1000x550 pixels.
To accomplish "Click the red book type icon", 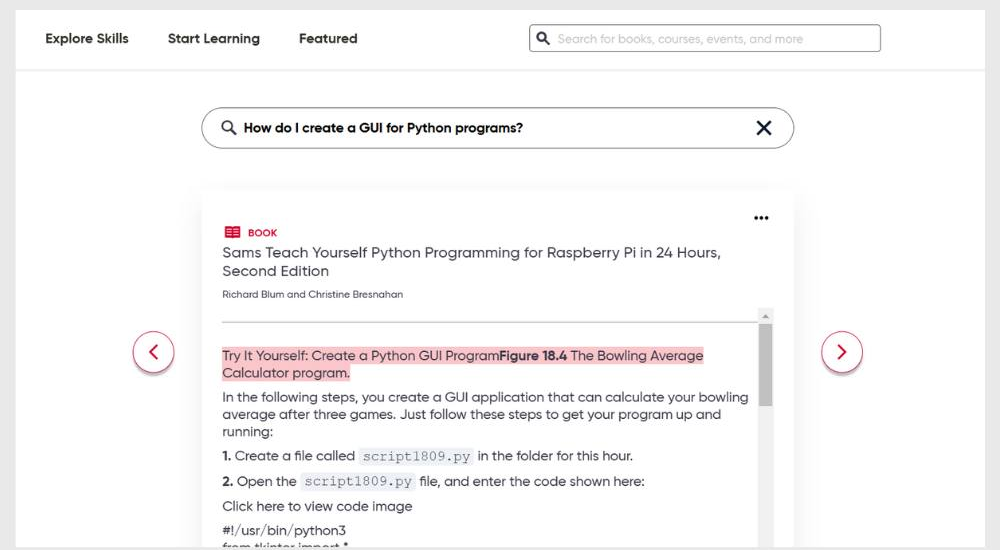I will 232,232.
